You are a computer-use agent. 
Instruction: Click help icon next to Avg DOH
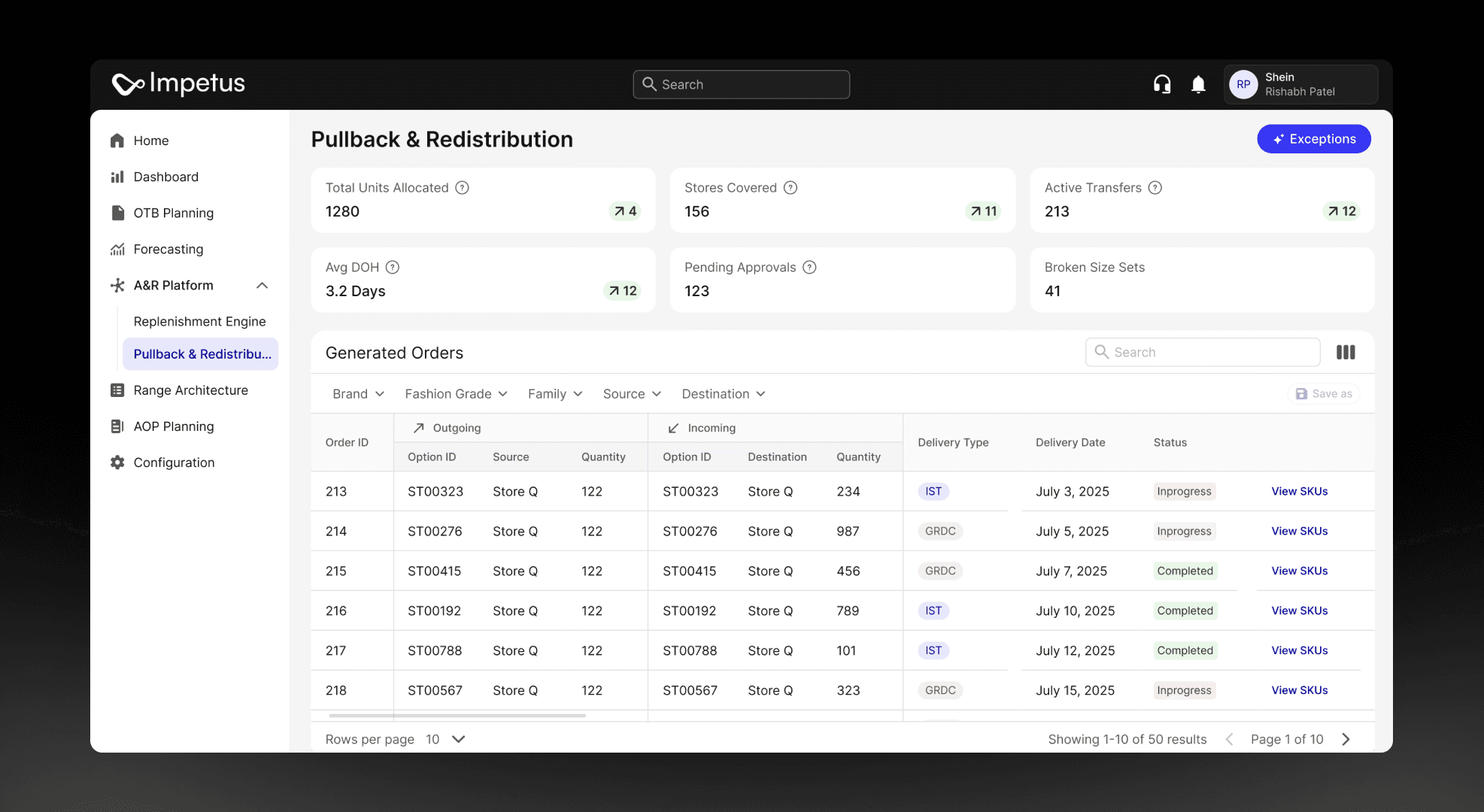click(393, 268)
